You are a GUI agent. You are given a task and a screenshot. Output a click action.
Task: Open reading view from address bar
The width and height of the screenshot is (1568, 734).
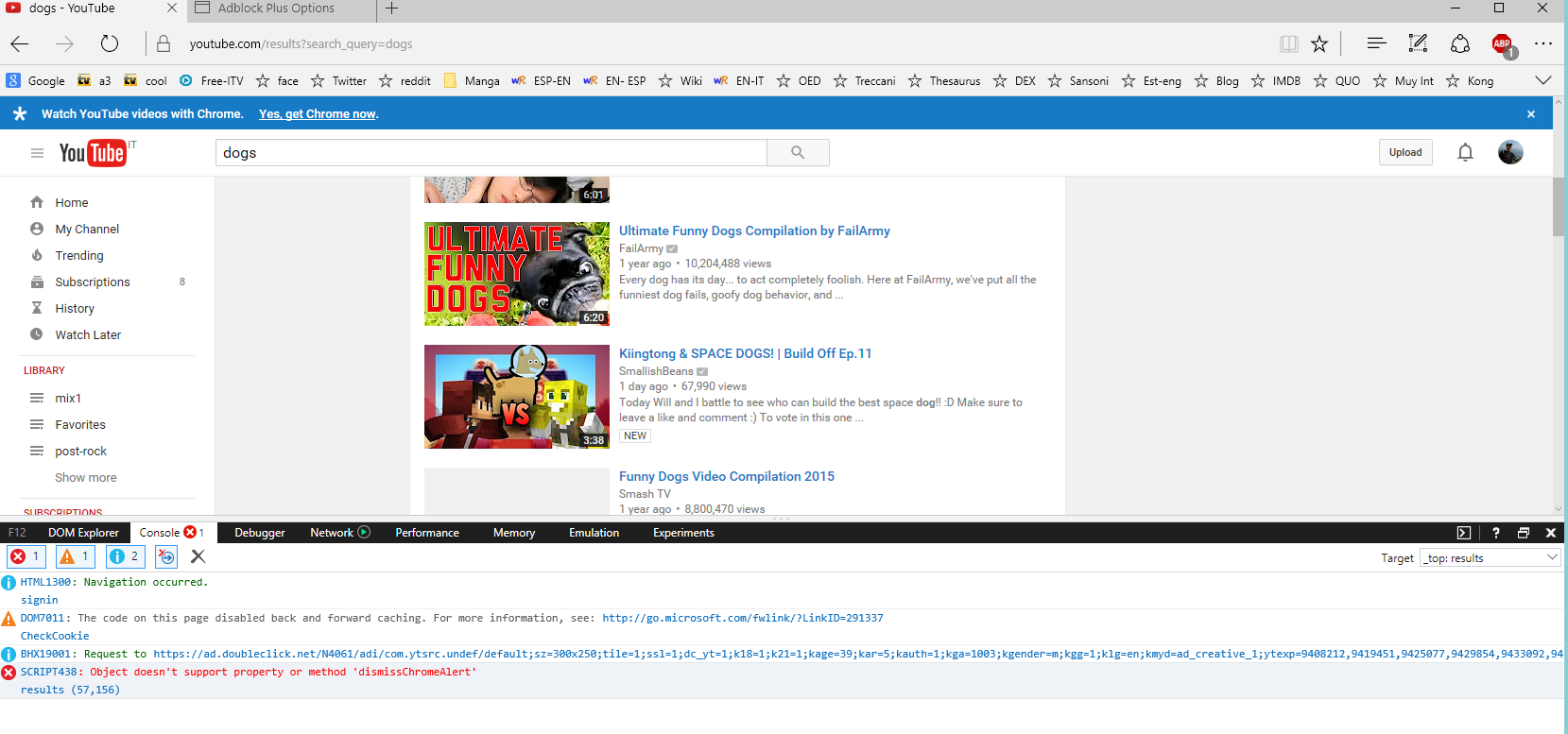click(x=1288, y=43)
